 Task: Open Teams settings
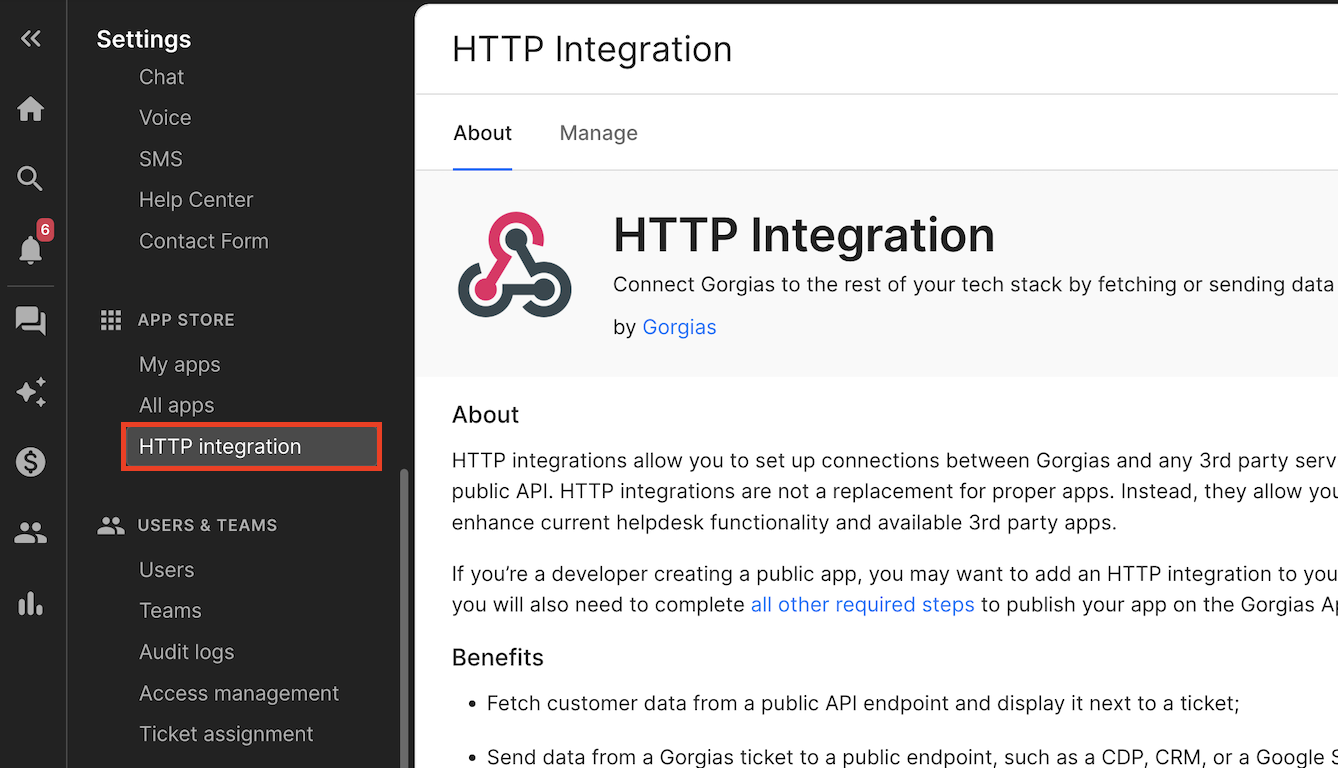point(170,611)
